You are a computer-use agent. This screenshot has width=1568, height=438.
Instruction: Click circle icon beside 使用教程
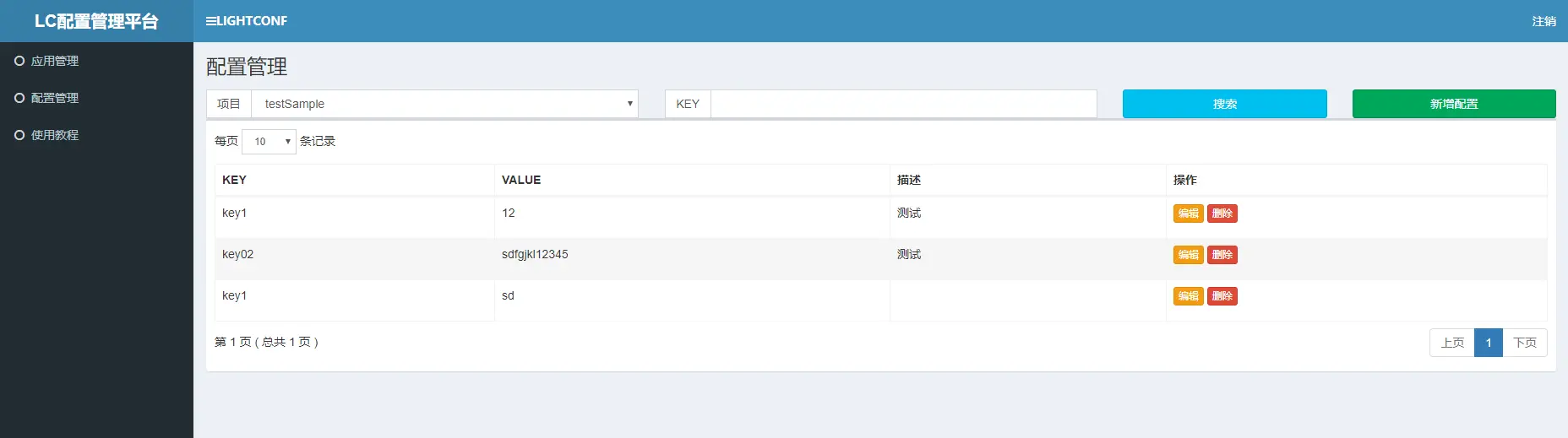tap(19, 135)
